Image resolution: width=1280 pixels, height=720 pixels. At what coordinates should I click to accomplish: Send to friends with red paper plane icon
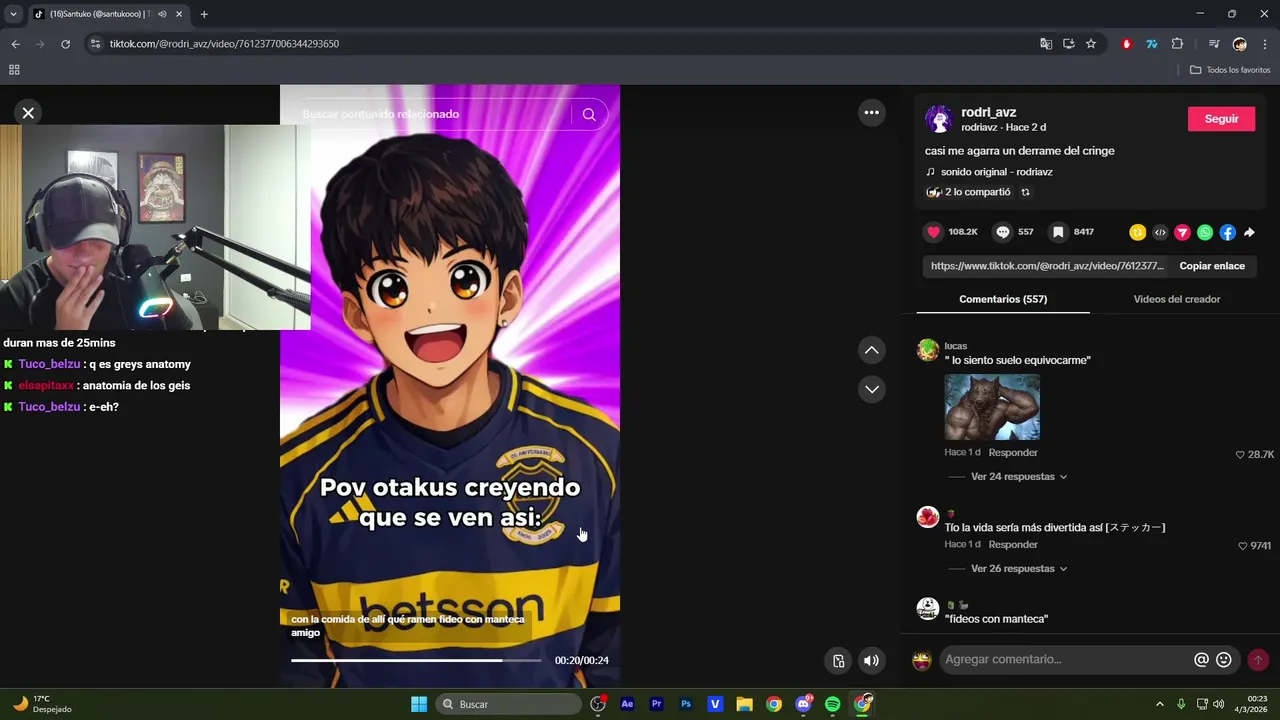1182,232
